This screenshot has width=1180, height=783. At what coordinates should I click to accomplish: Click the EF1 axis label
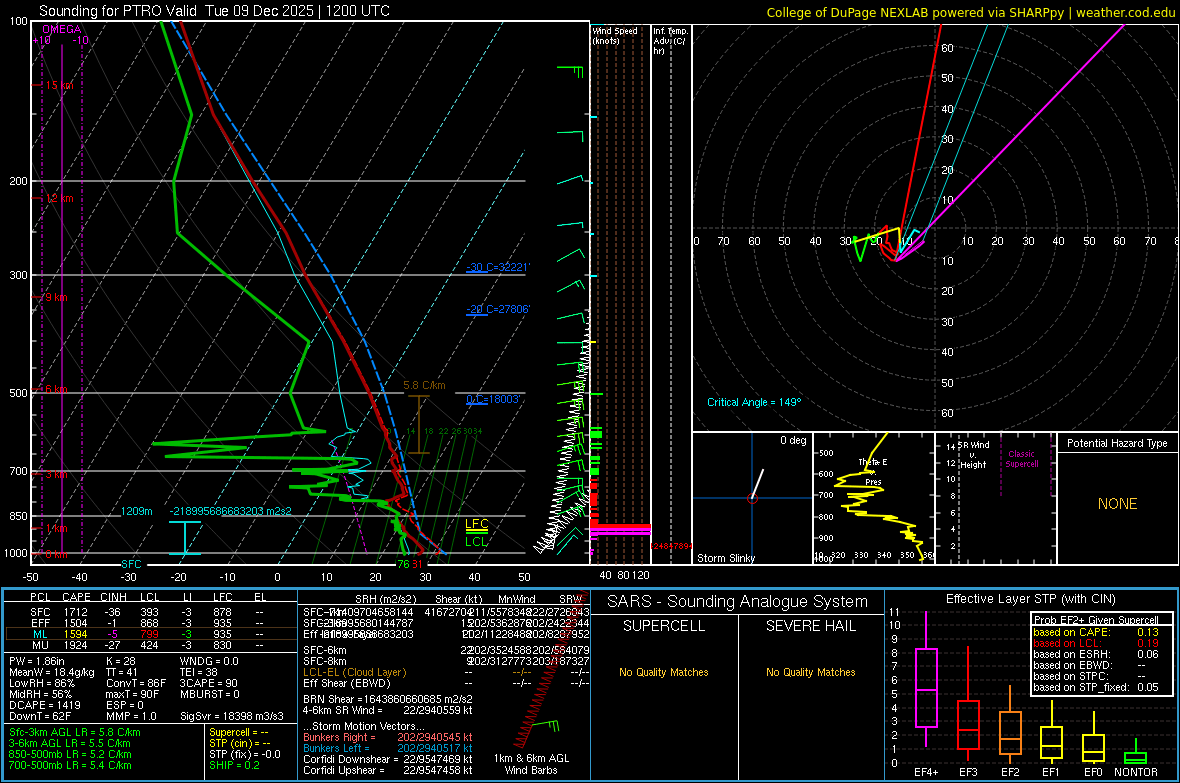click(x=1051, y=772)
